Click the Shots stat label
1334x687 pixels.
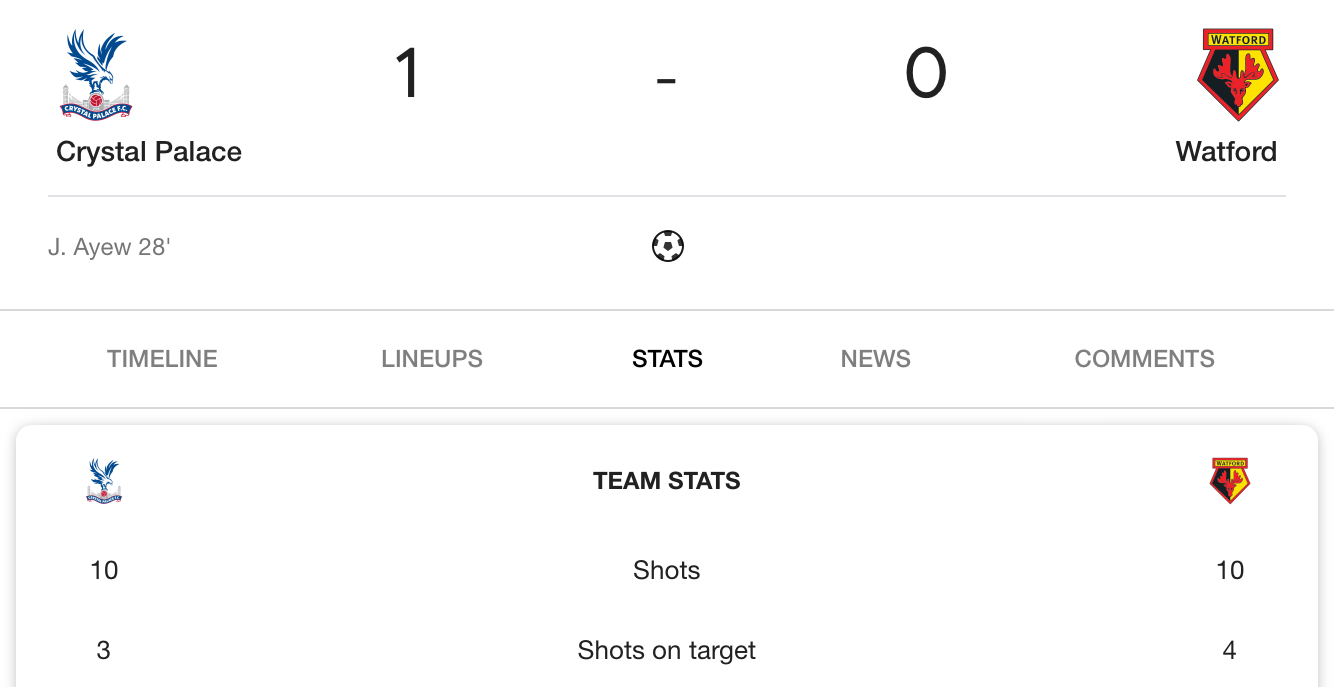pyautogui.click(x=667, y=570)
